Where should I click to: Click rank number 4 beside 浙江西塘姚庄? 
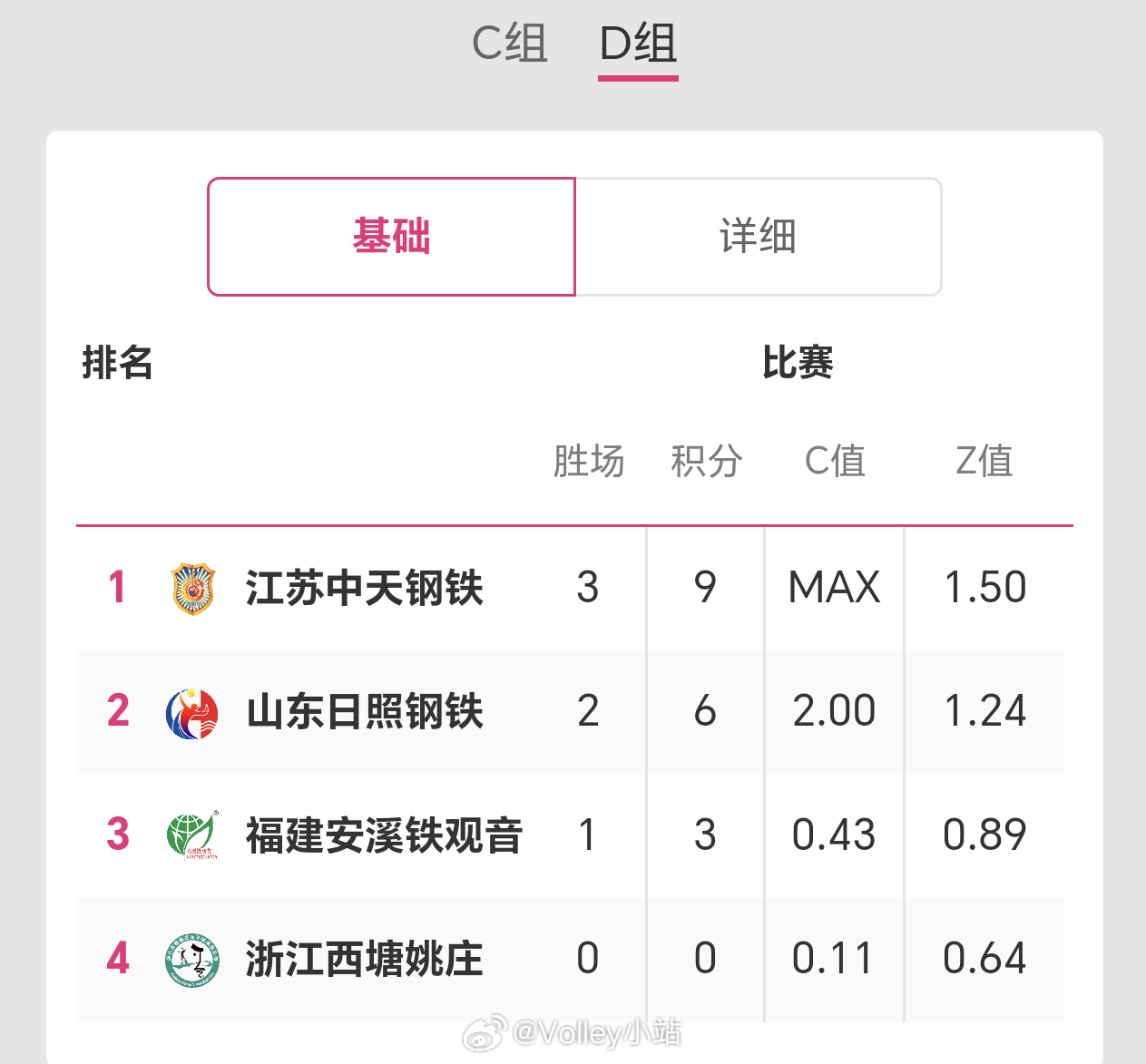coord(116,960)
